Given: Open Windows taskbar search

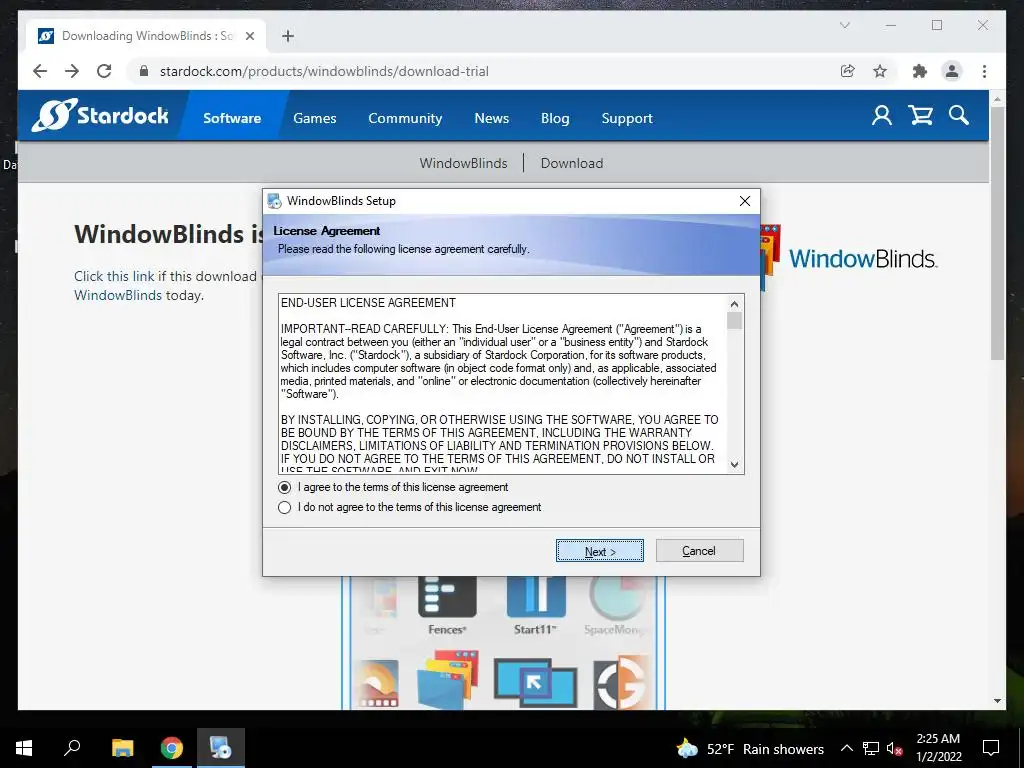Looking at the screenshot, I should [72, 748].
